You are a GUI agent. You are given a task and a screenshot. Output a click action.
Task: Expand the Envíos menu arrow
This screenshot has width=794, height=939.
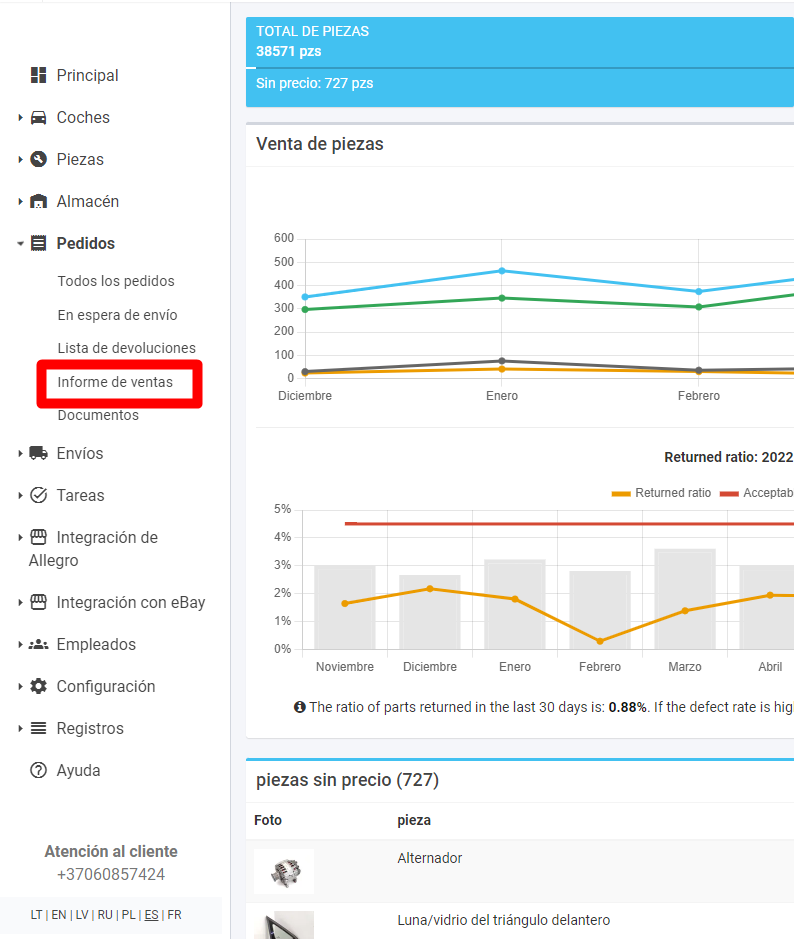point(20,453)
